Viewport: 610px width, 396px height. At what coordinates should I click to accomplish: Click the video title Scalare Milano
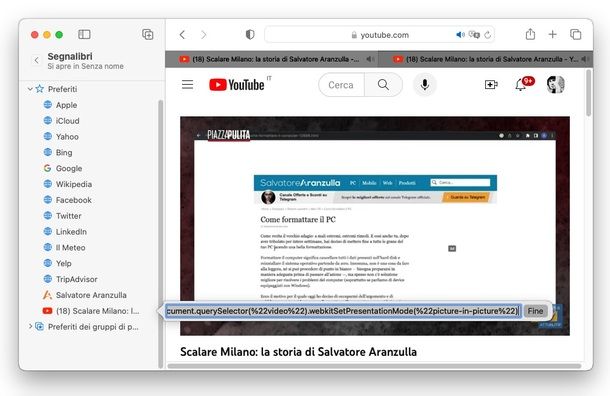click(x=298, y=352)
